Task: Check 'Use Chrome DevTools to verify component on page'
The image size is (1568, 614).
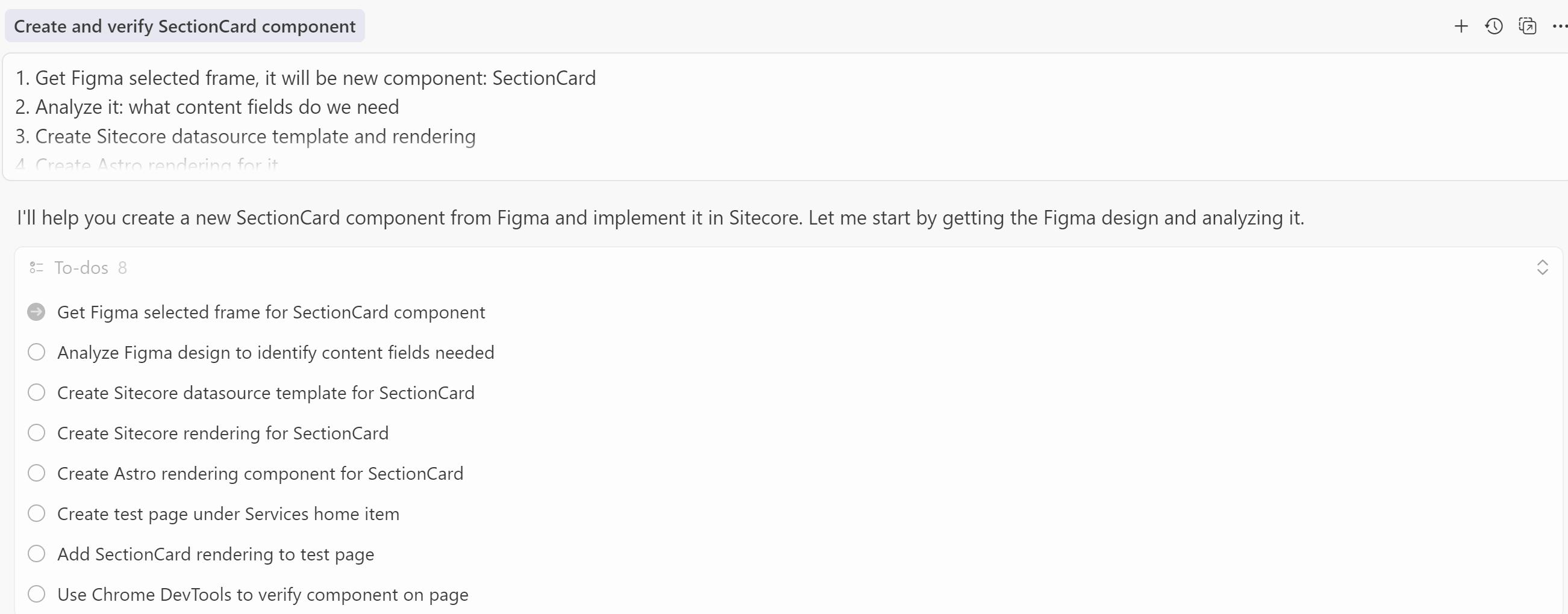Action: tap(36, 595)
